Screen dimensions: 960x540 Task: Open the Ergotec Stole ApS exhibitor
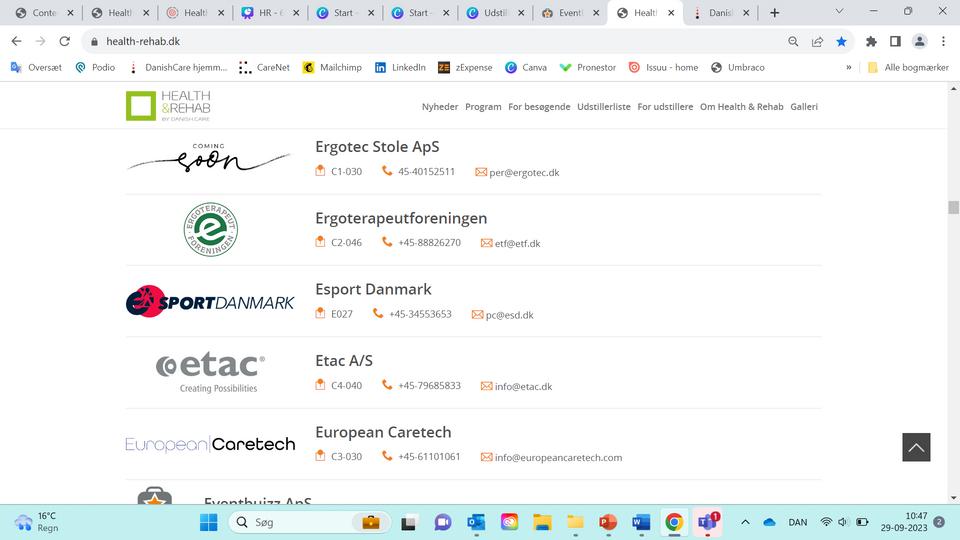click(377, 147)
